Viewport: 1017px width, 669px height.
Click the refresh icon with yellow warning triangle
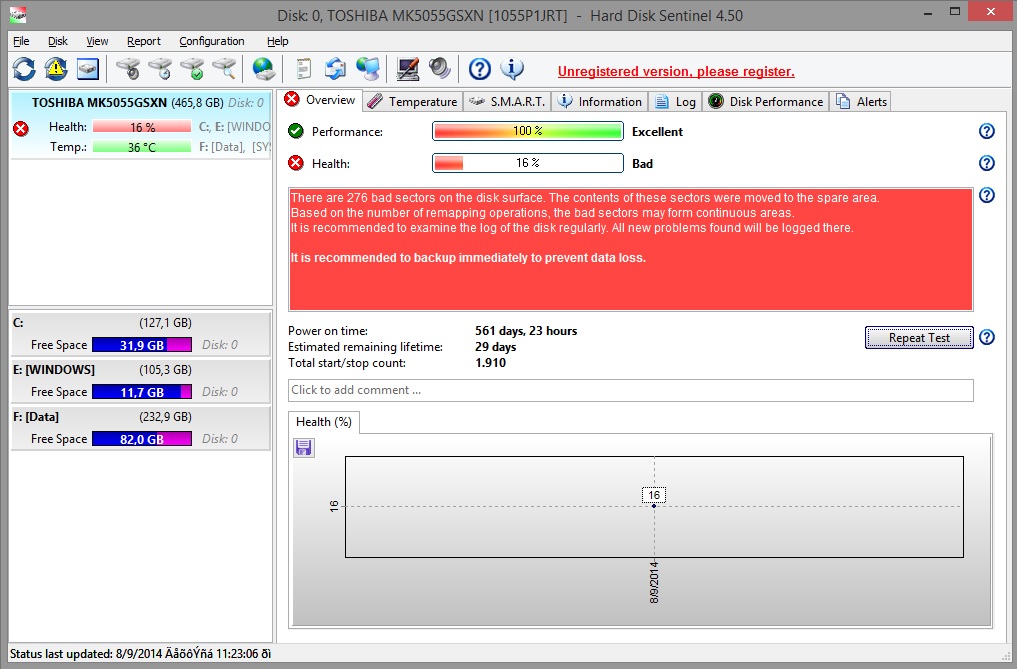(x=56, y=69)
